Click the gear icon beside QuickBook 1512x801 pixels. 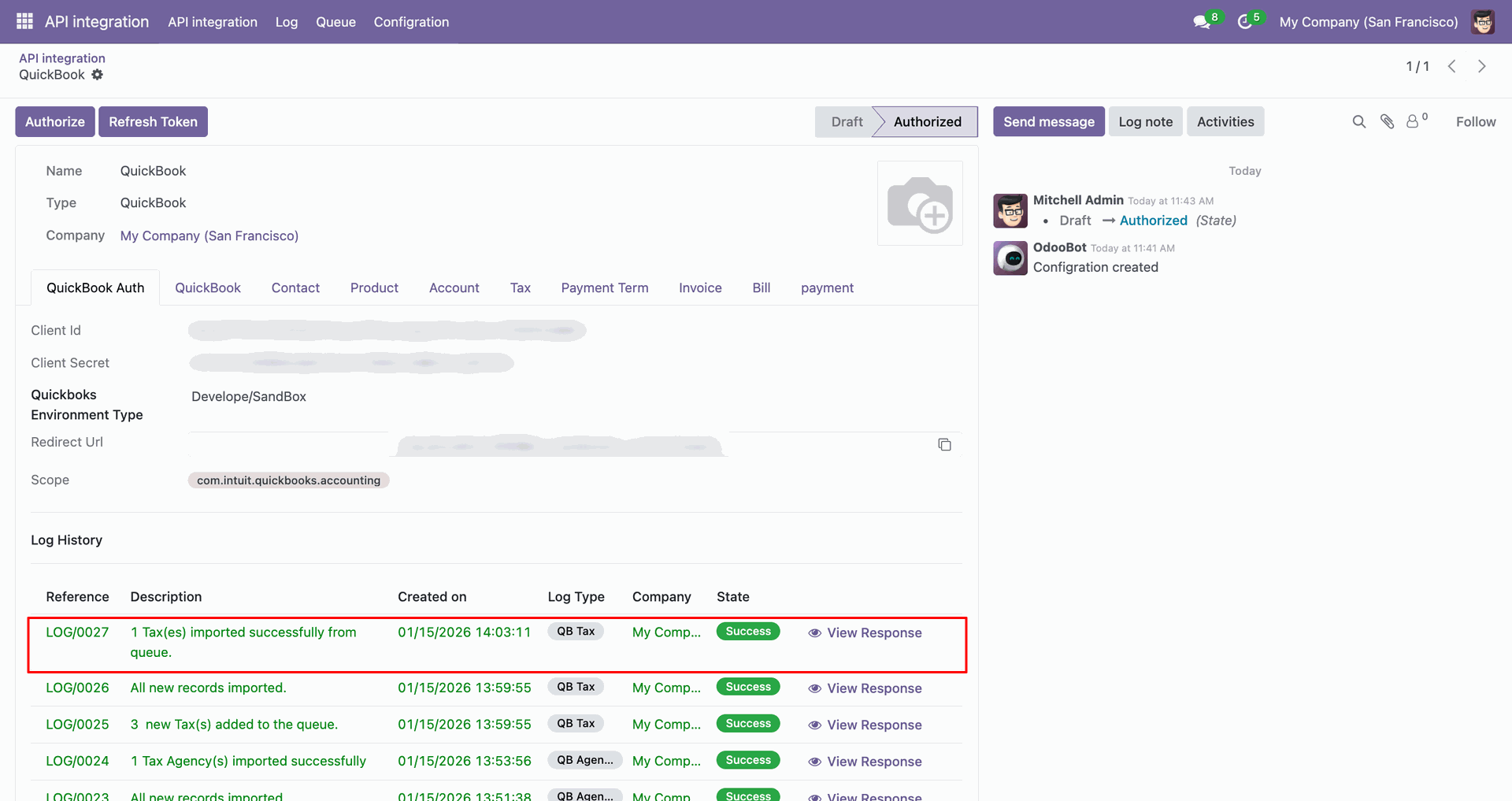[98, 75]
